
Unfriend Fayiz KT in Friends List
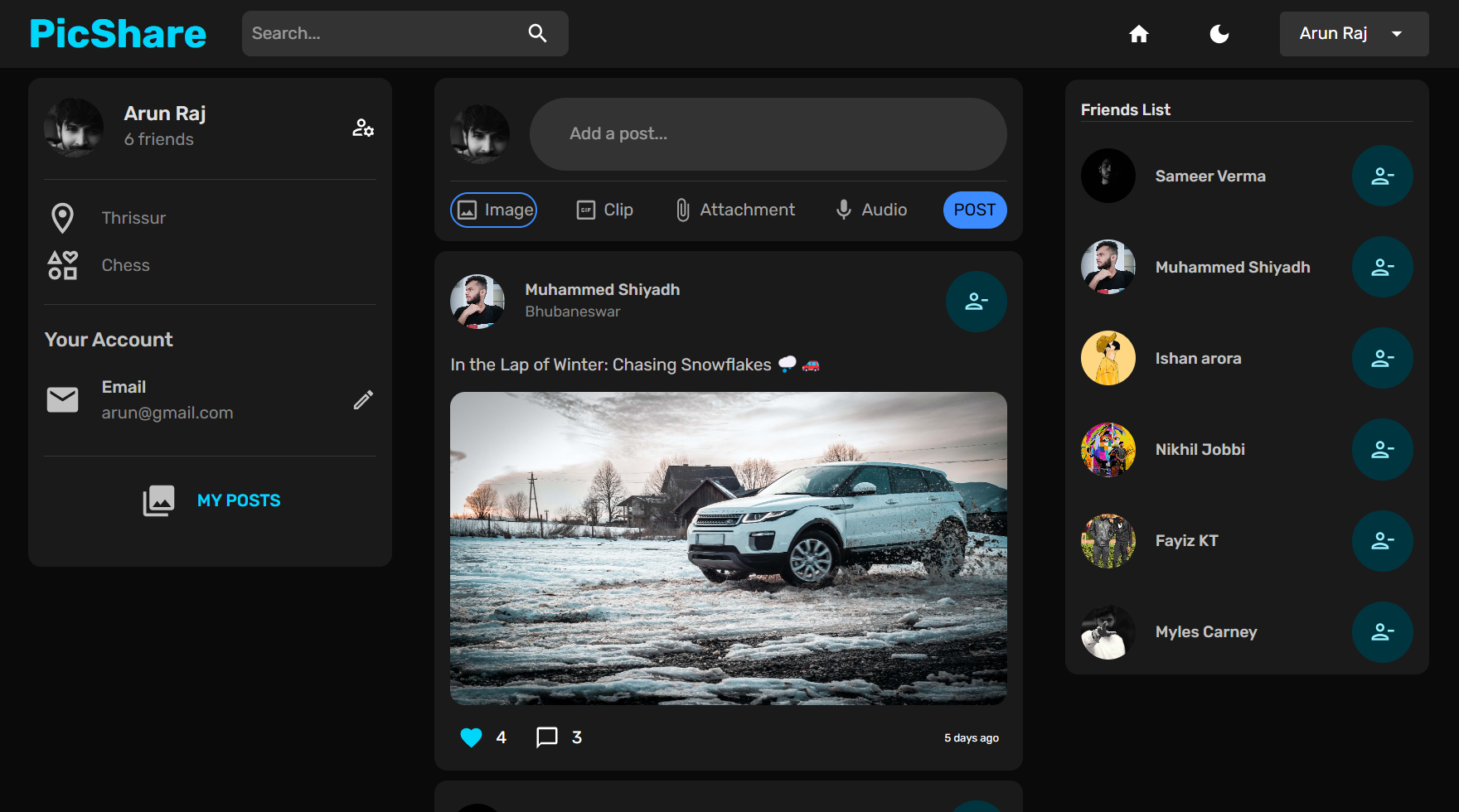1382,541
